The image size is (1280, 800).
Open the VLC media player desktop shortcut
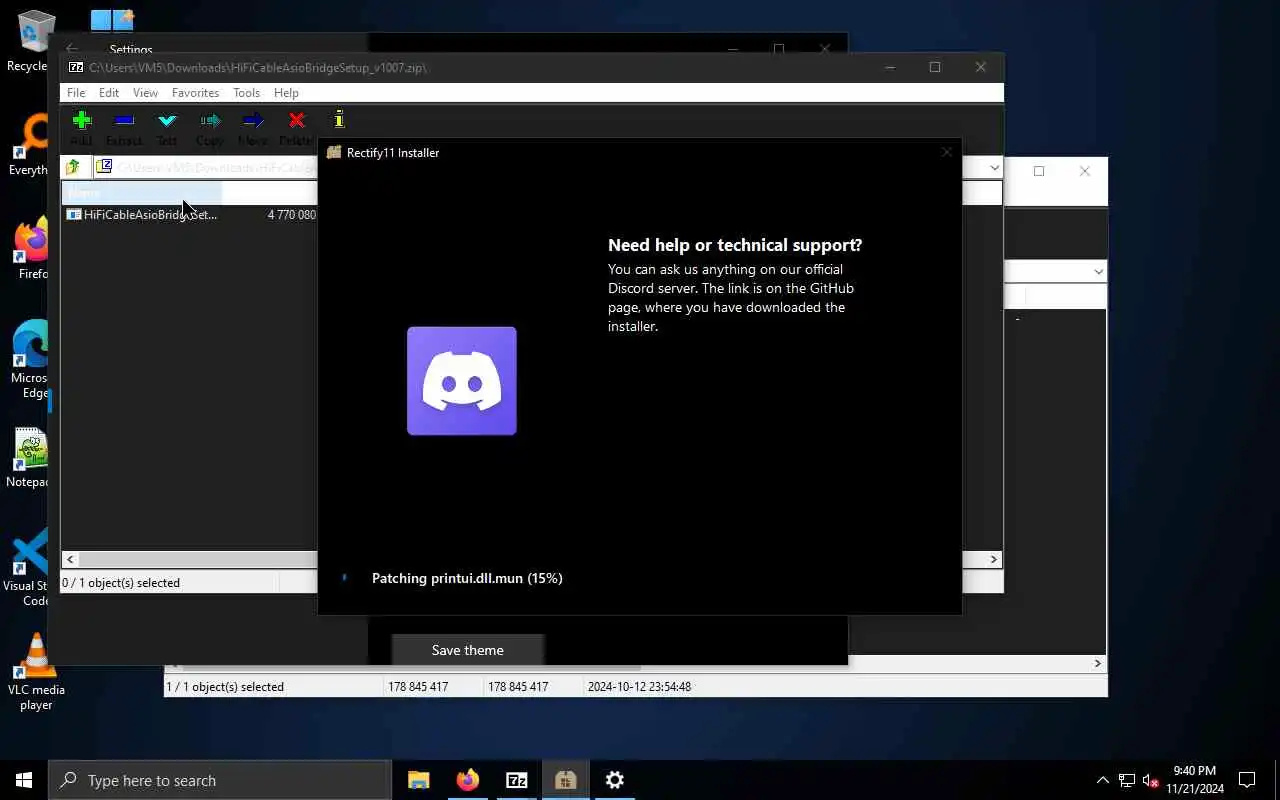click(36, 672)
